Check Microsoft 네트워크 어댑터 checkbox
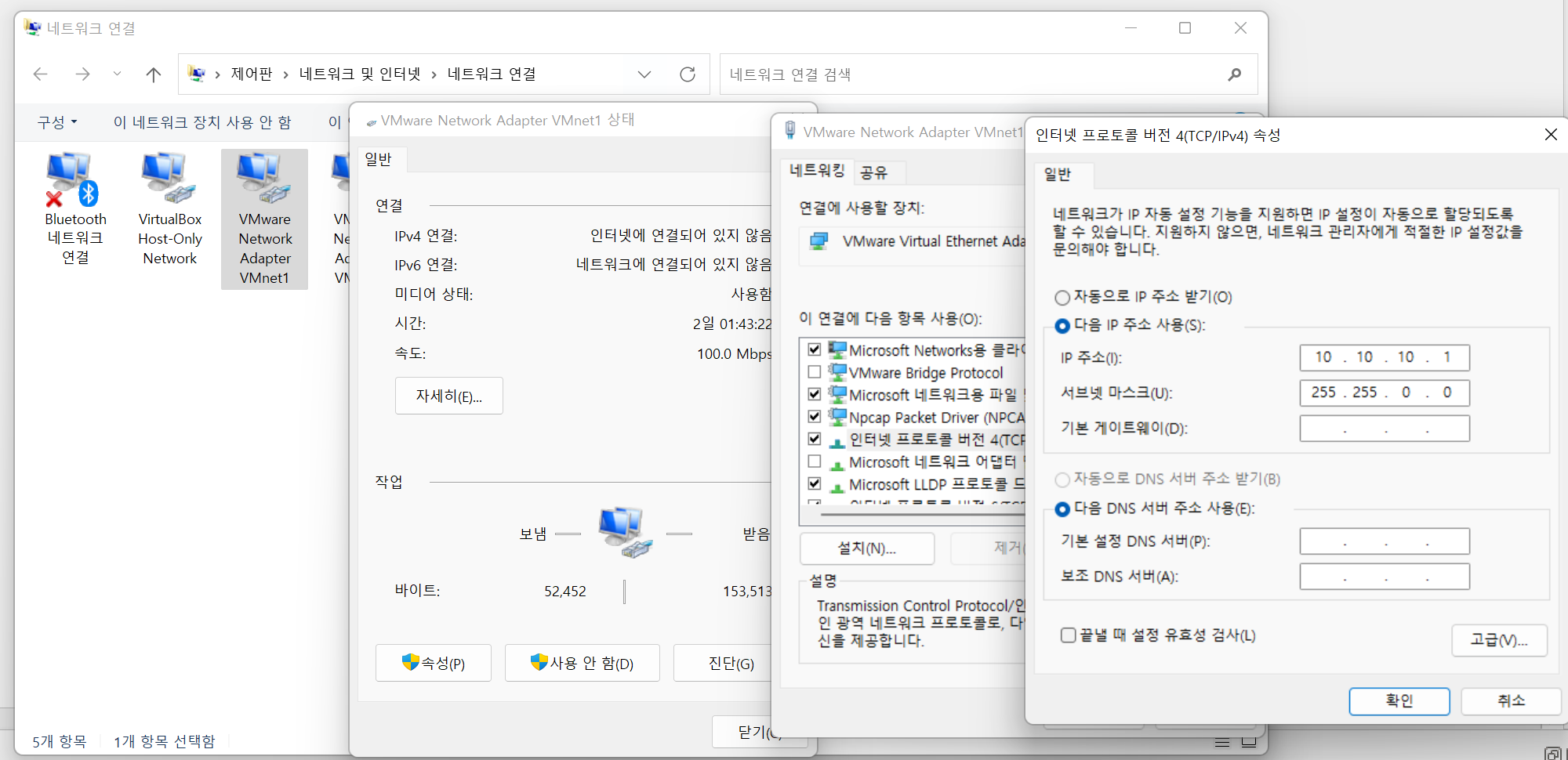Viewport: 1568px width, 760px height. 815,461
